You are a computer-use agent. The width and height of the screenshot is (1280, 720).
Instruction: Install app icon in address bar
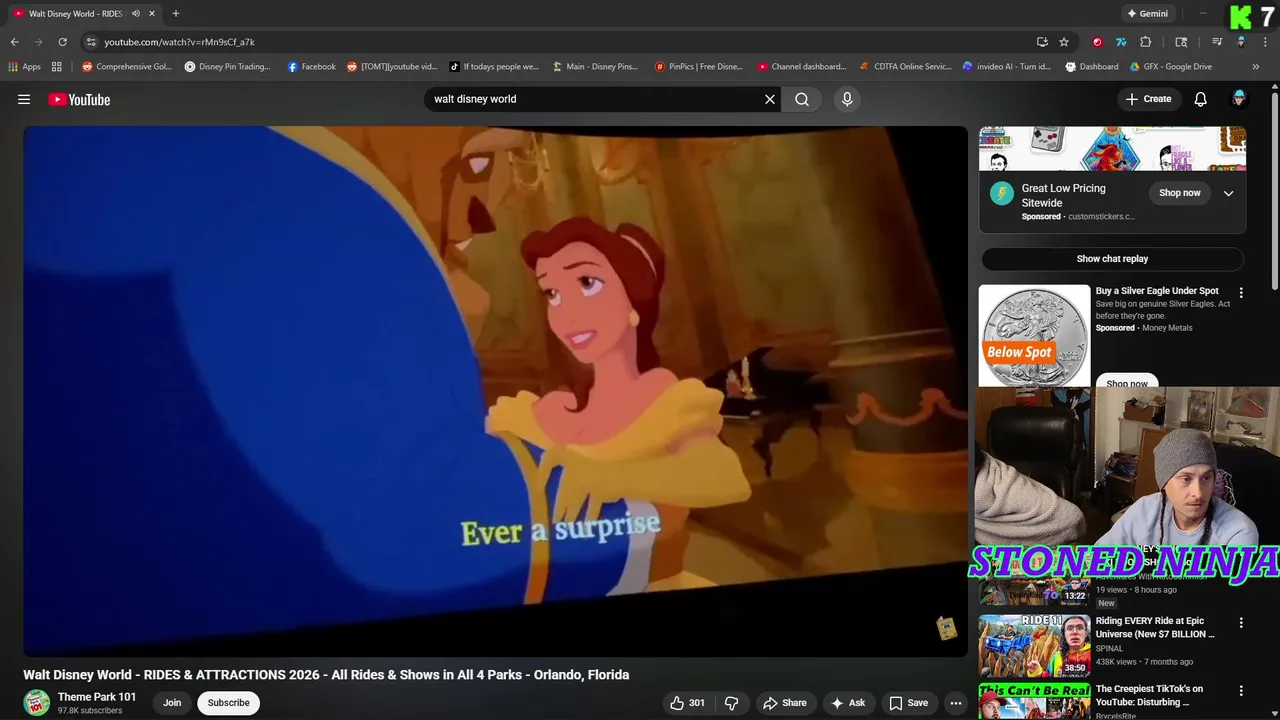tap(1042, 42)
